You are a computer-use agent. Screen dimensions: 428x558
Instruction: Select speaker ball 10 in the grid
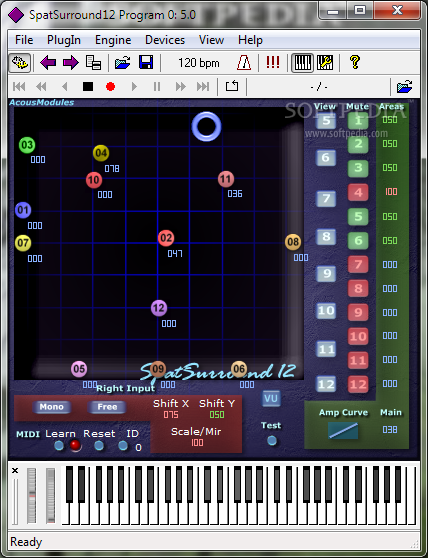[94, 180]
